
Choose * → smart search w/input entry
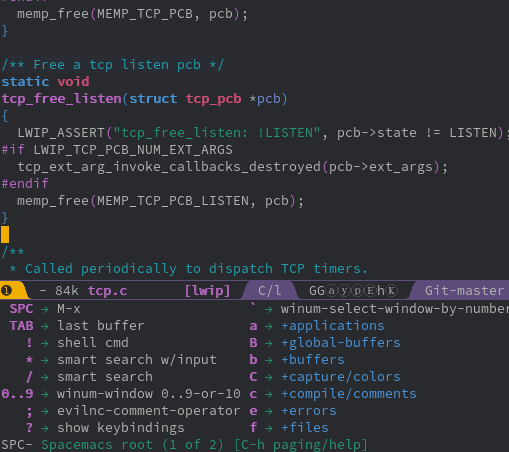[121, 360]
